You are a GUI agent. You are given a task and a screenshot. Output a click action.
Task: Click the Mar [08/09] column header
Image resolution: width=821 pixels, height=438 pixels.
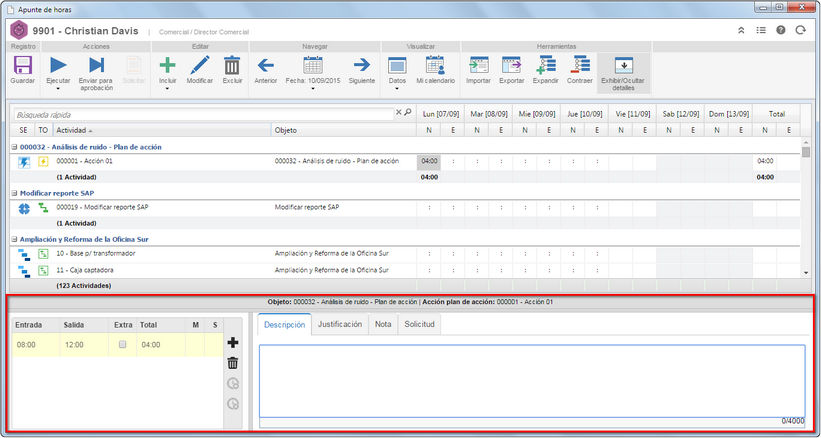489,114
